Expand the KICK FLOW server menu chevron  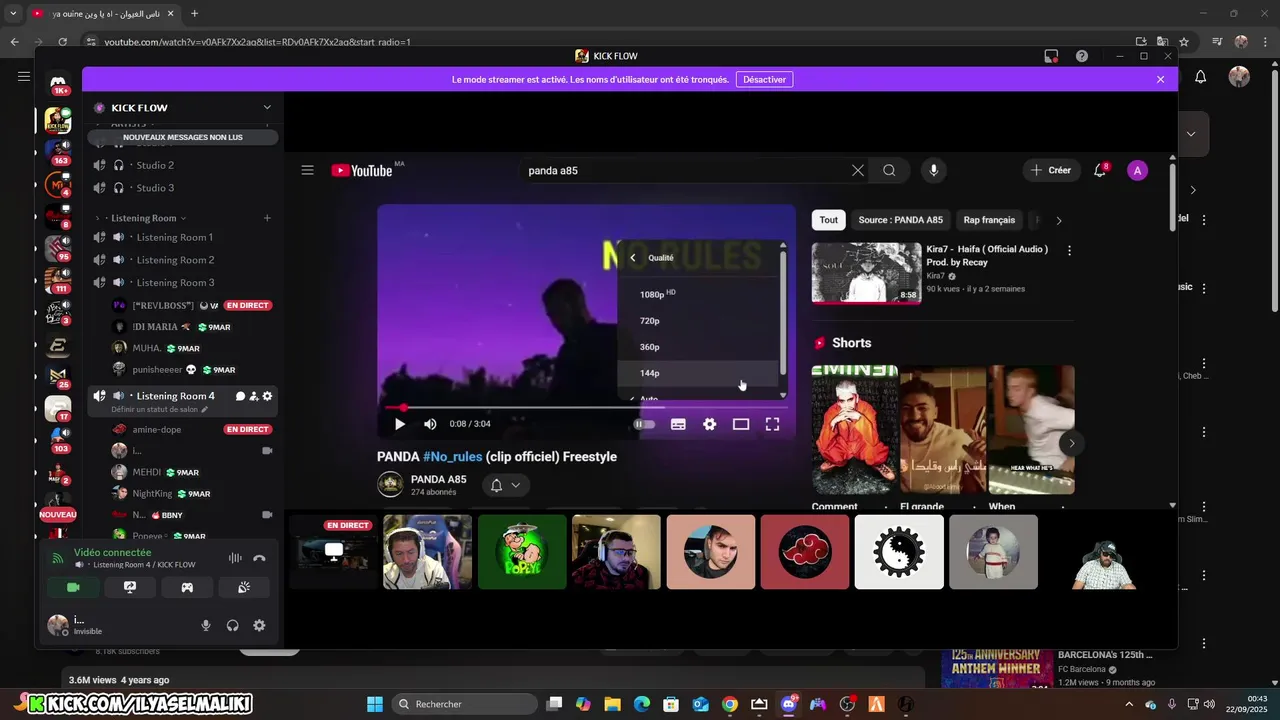click(x=267, y=107)
